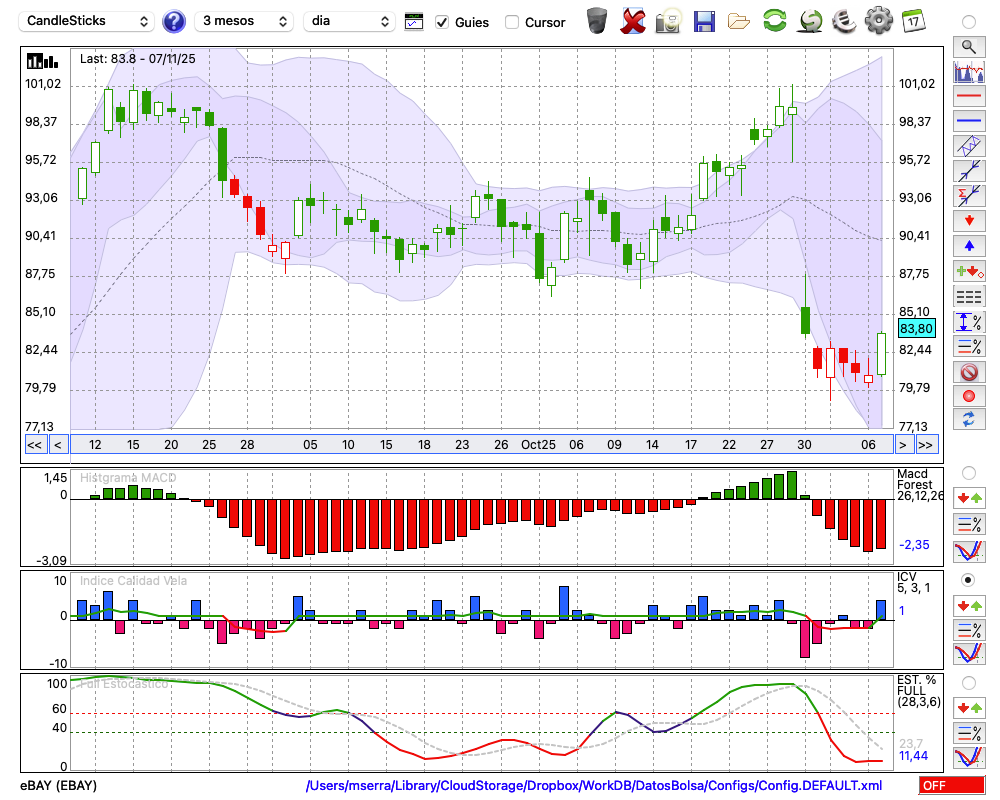Click the bar chart icon beside Last price
This screenshot has width=1000, height=800.
(x=42, y=61)
